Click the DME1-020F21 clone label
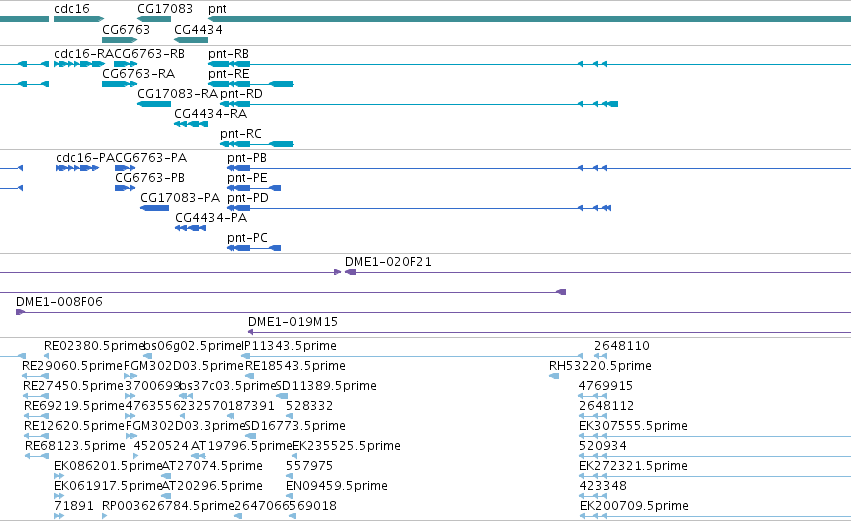Screen dimensions: 851x521 pyautogui.click(x=388, y=262)
